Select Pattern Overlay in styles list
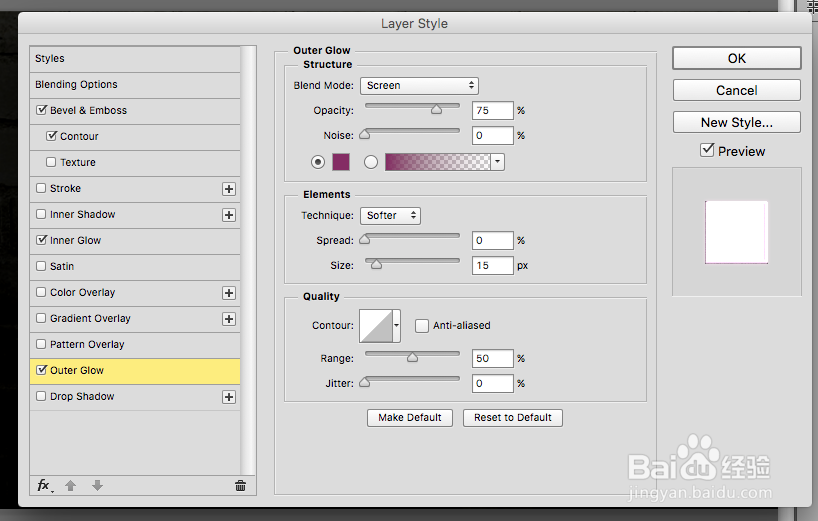 (87, 345)
